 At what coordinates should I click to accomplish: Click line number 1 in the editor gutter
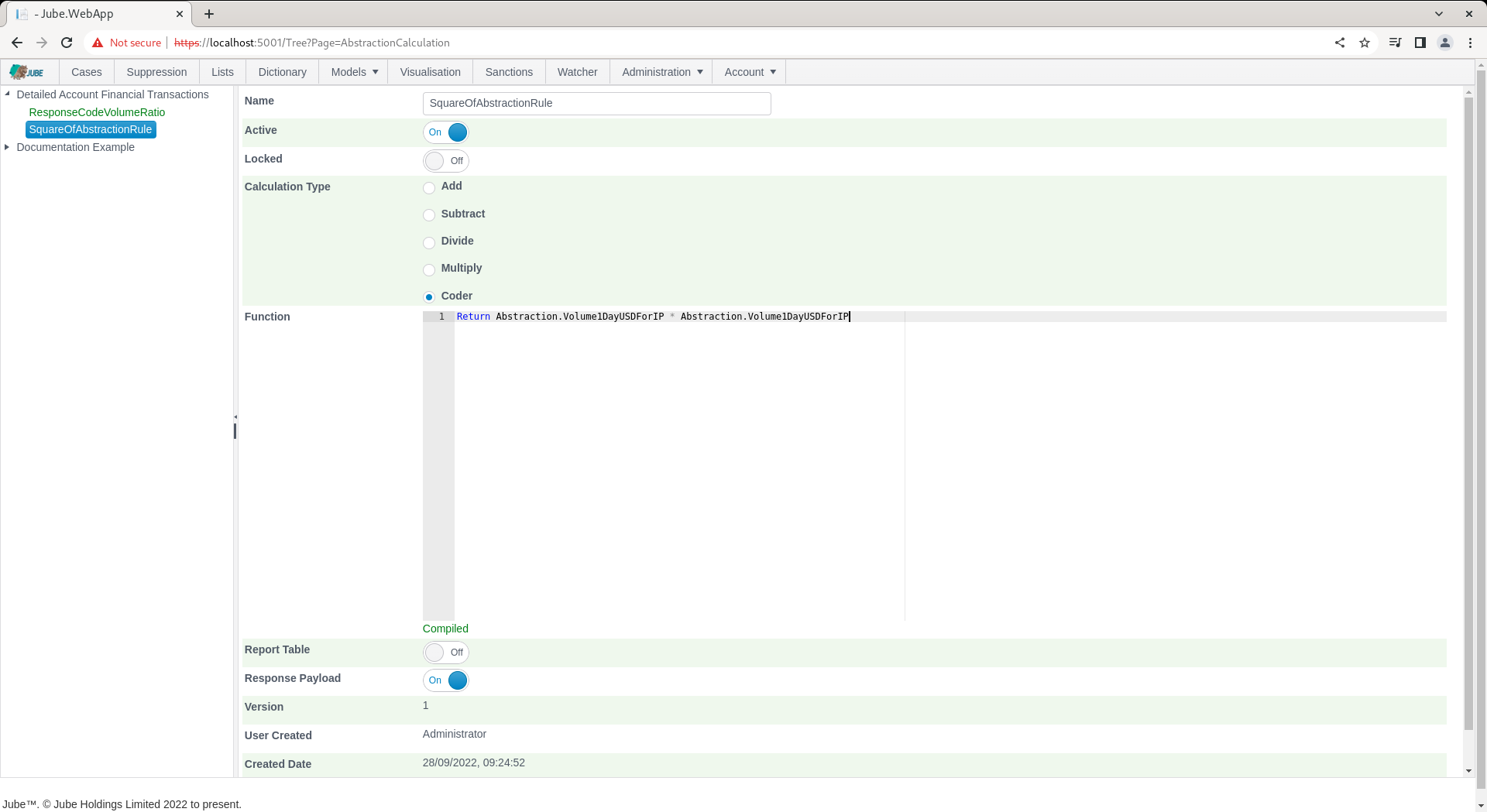click(x=441, y=317)
